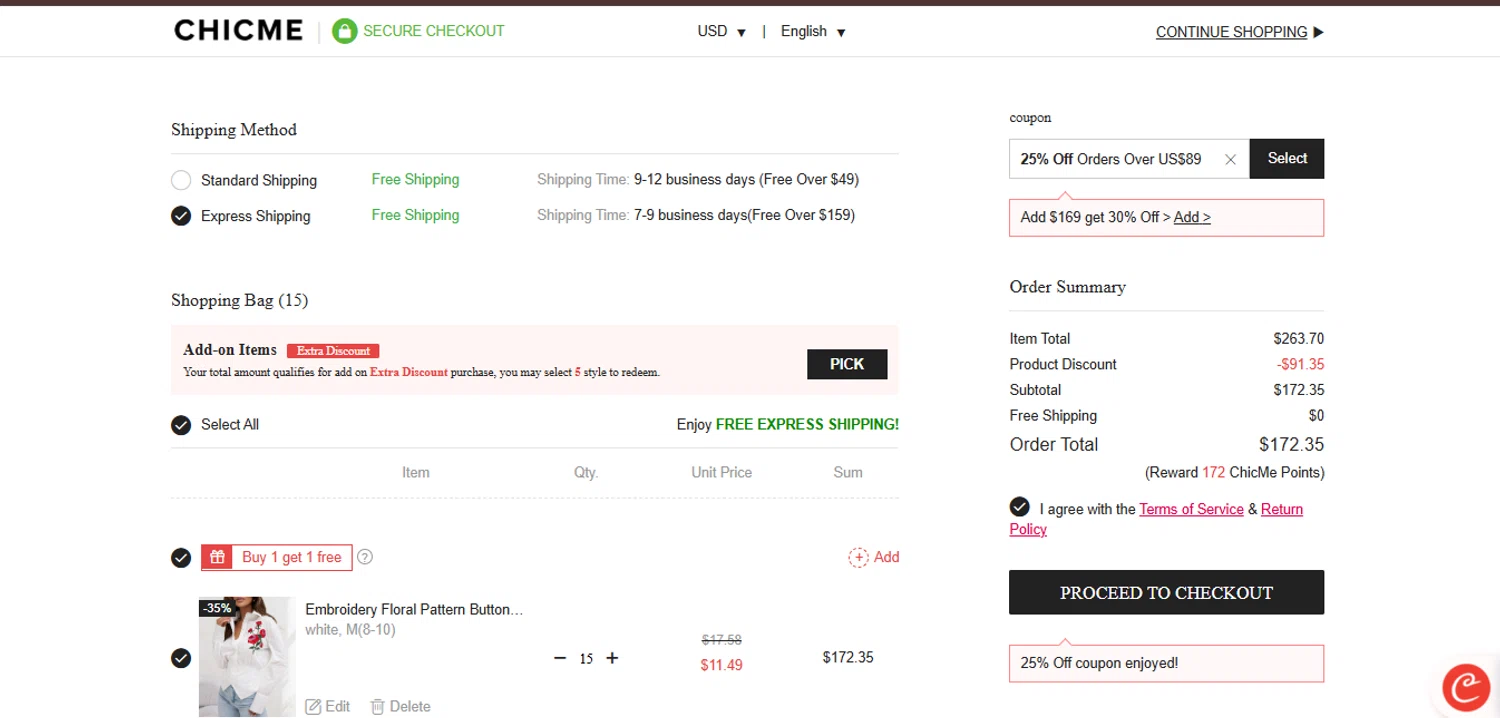Open the Terms of Service link
The image size is (1500, 718).
[1191, 509]
